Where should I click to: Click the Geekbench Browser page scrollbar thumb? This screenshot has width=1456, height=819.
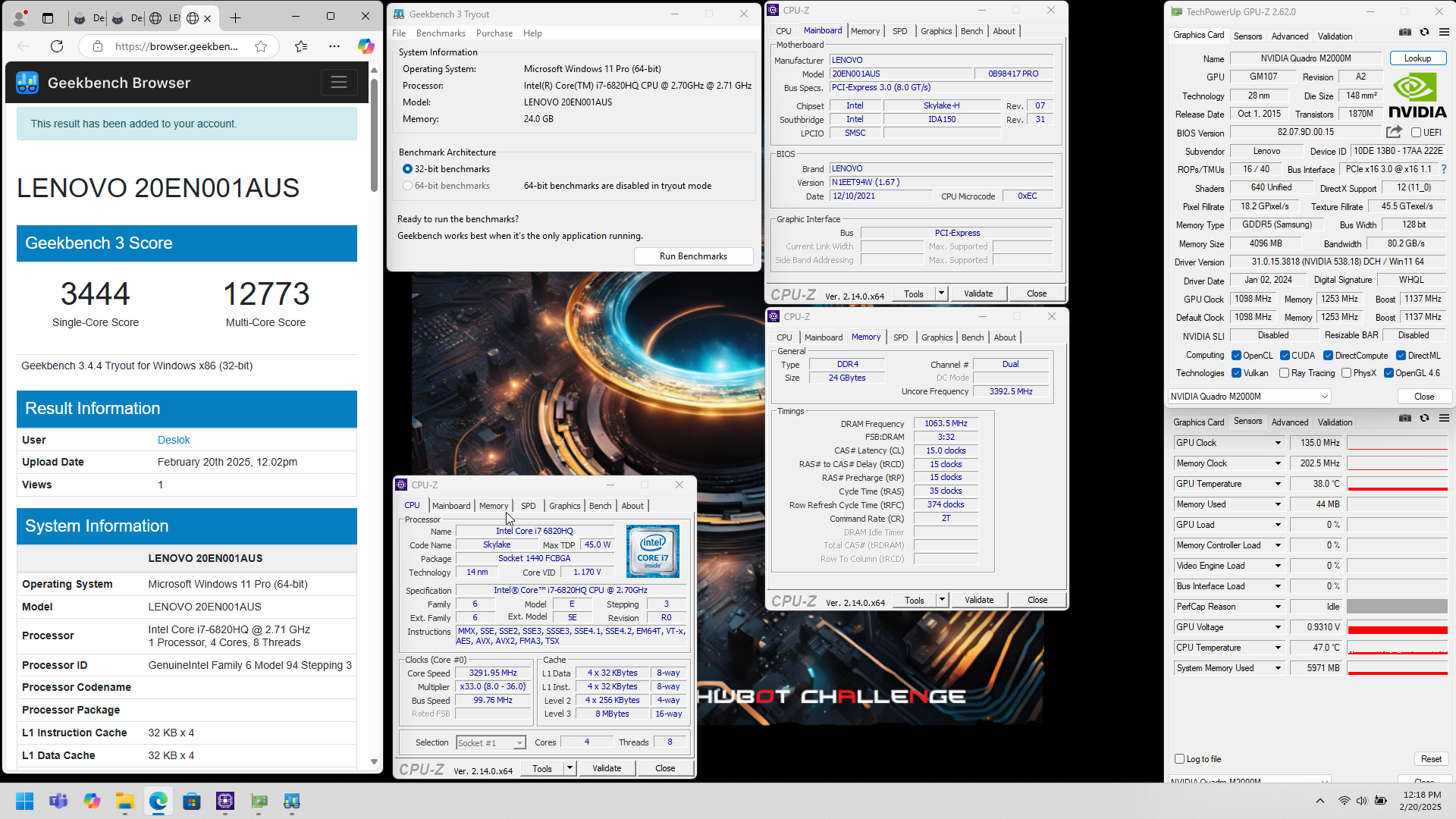(x=374, y=134)
